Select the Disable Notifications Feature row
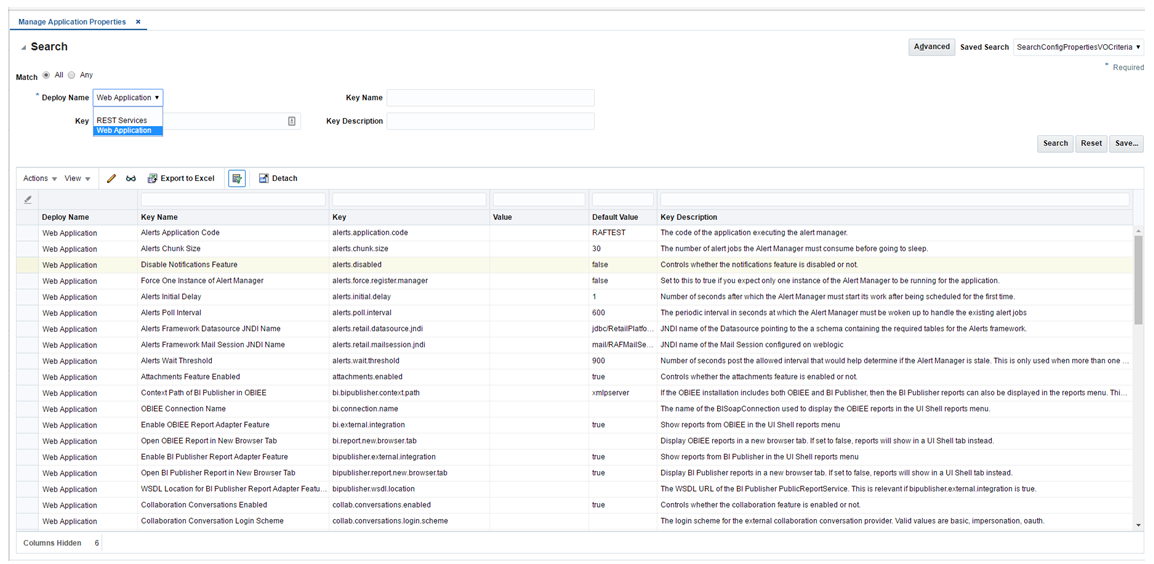This screenshot has width=1154, height=564. (x=574, y=264)
